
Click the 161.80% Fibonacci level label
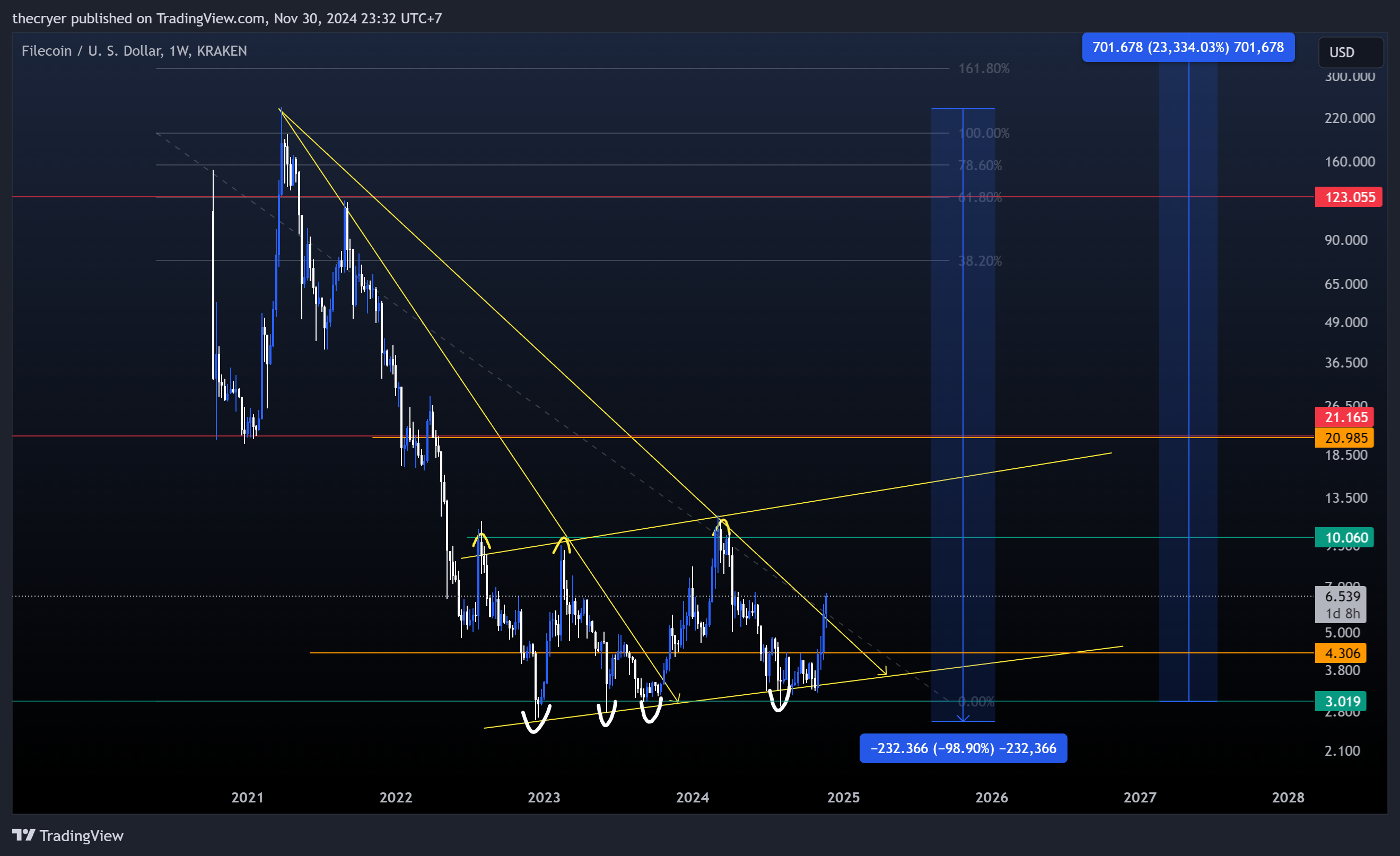point(984,69)
